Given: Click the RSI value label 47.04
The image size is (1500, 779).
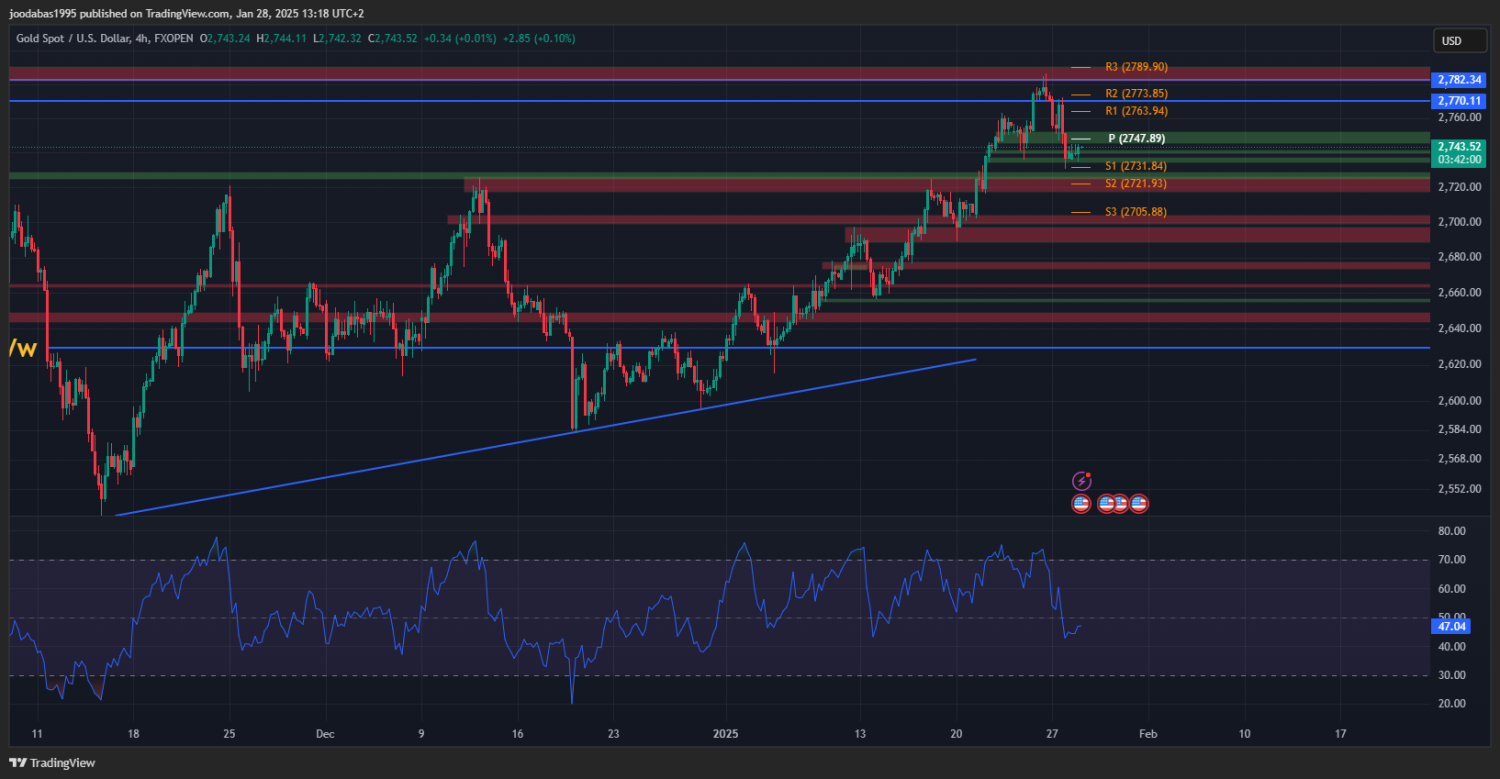Looking at the screenshot, I should [x=1450, y=626].
